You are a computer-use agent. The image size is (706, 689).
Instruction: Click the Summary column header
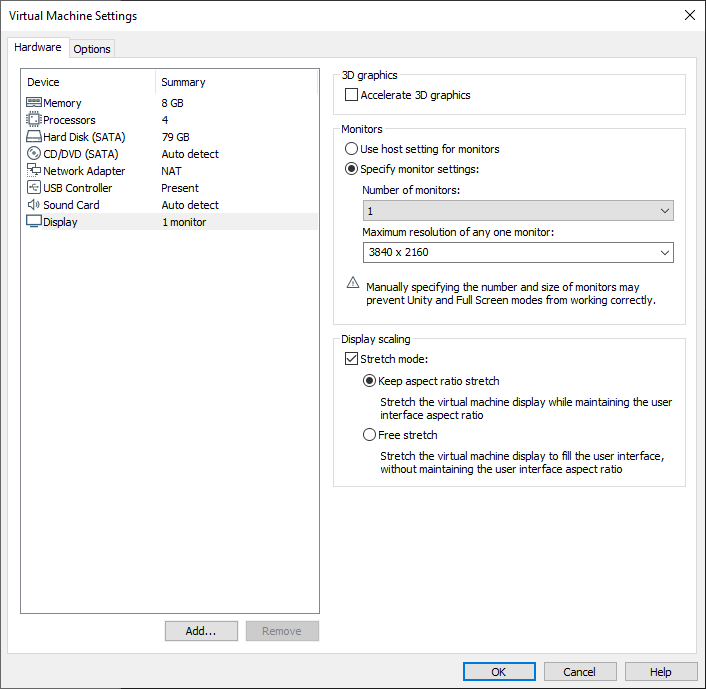click(183, 82)
